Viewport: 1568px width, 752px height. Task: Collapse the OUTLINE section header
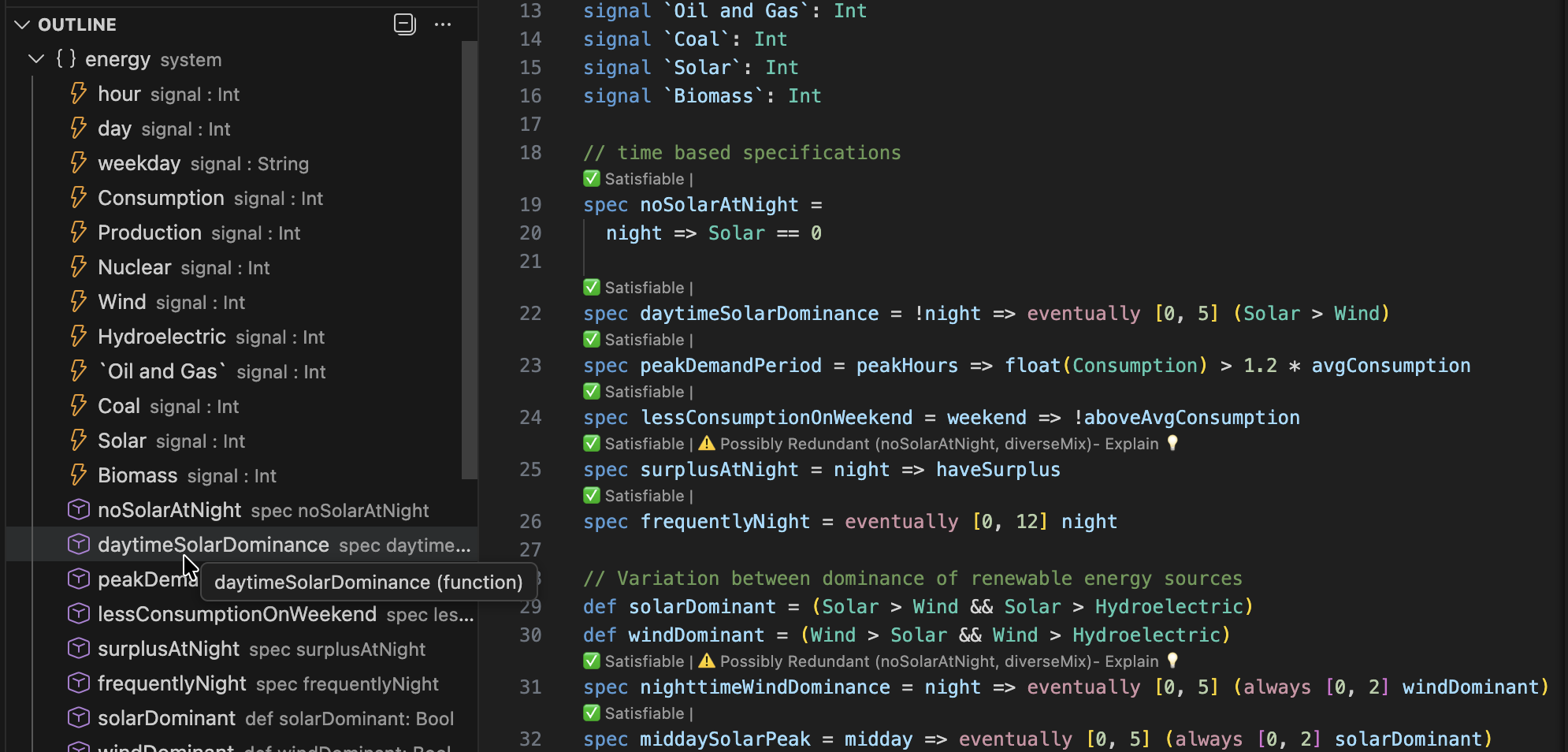coord(21,24)
